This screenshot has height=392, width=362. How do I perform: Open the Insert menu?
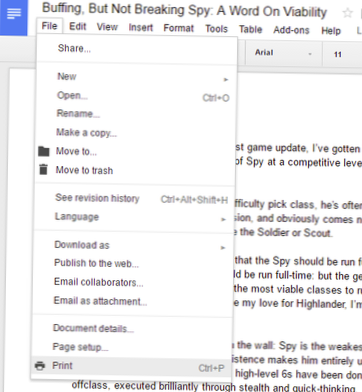(x=141, y=27)
